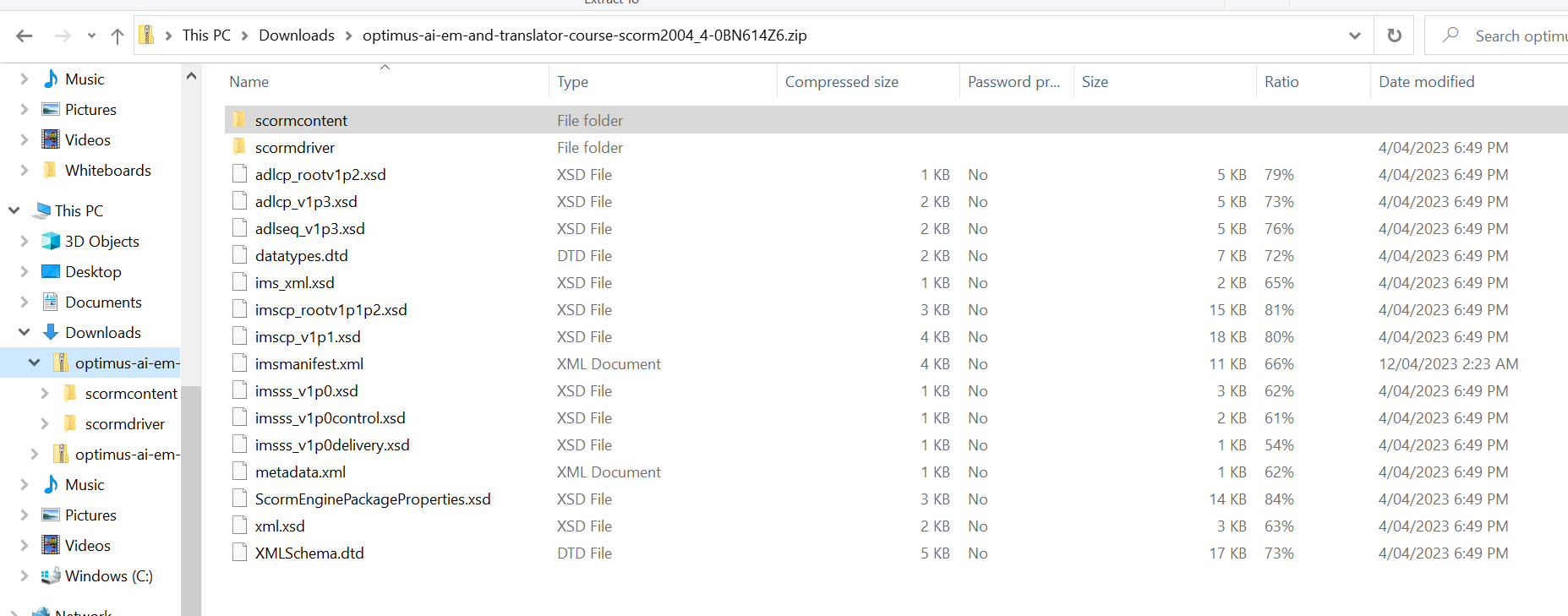Open Whiteboards folder in sidebar
1568x616 pixels.
point(108,171)
